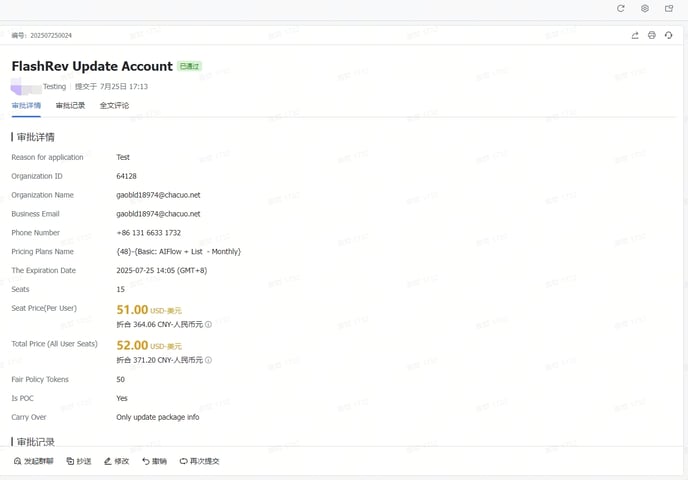Click the 抄送 (CC) button

pos(79,461)
